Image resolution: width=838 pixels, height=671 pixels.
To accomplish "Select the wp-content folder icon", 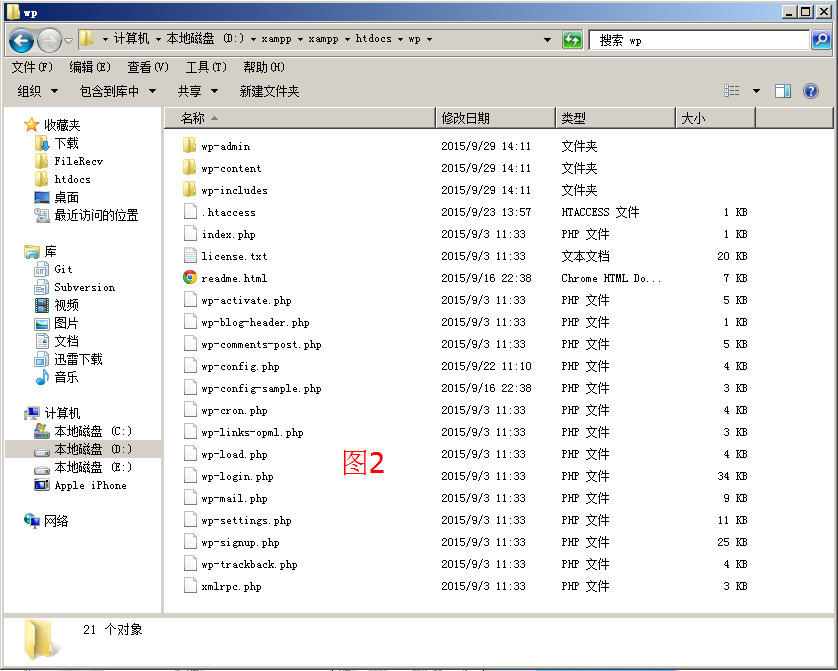I will pyautogui.click(x=189, y=167).
